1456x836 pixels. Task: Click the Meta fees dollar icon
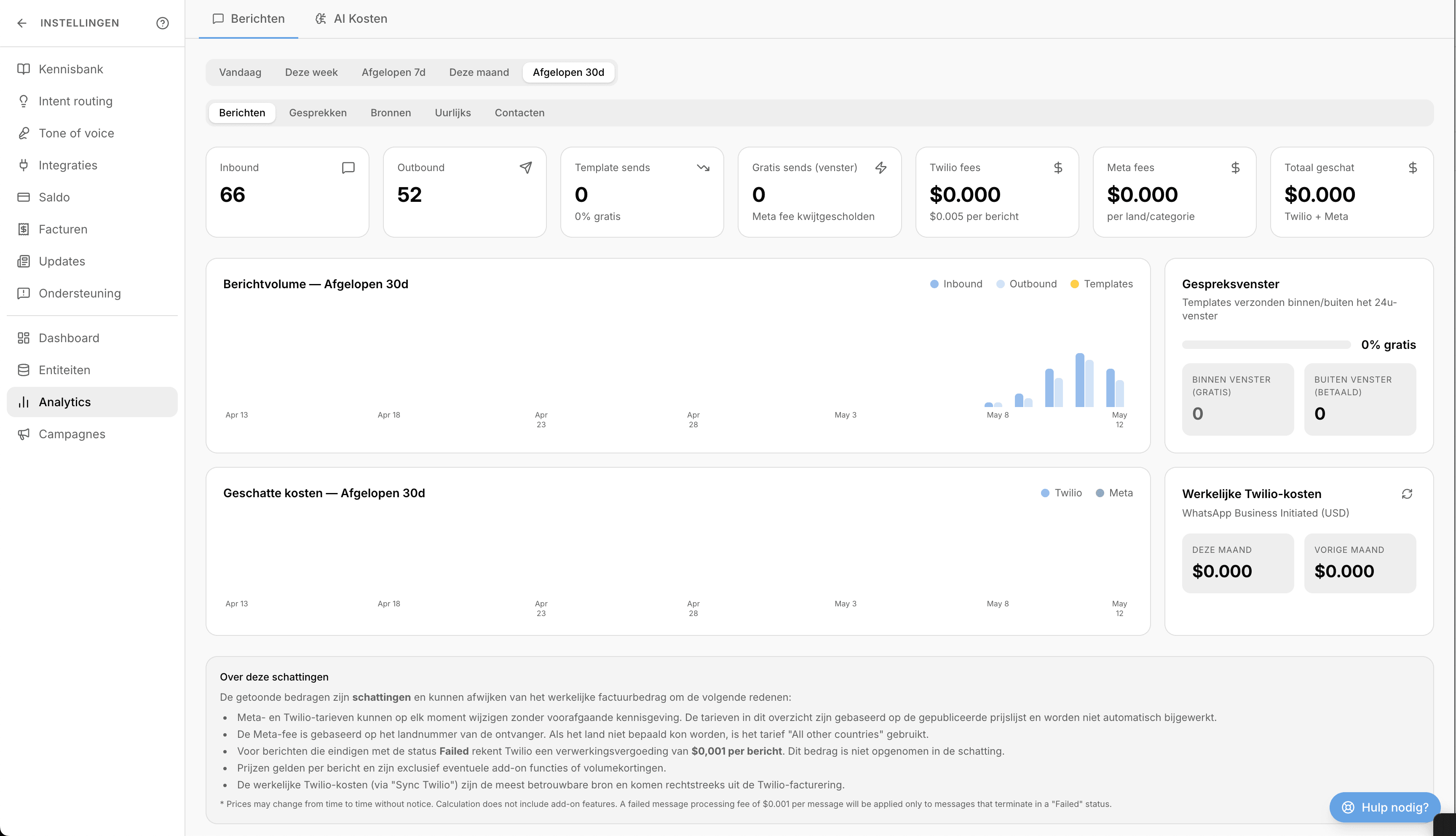pyautogui.click(x=1236, y=168)
